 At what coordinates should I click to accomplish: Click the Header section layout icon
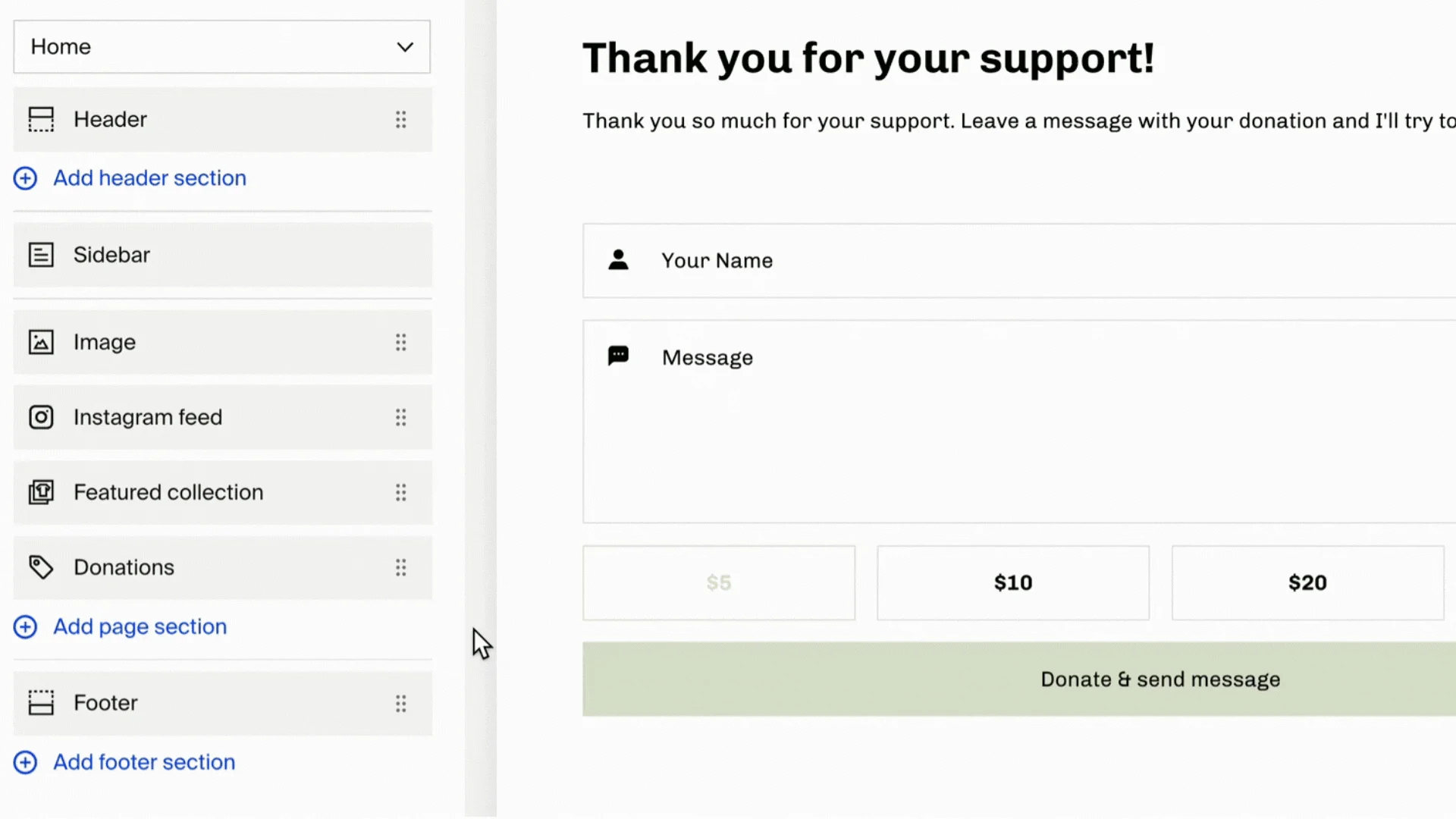[41, 120]
